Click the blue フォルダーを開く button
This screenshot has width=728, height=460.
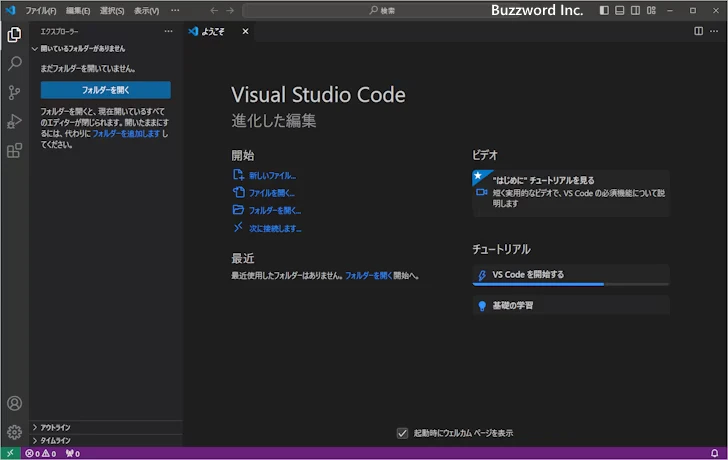coord(106,90)
